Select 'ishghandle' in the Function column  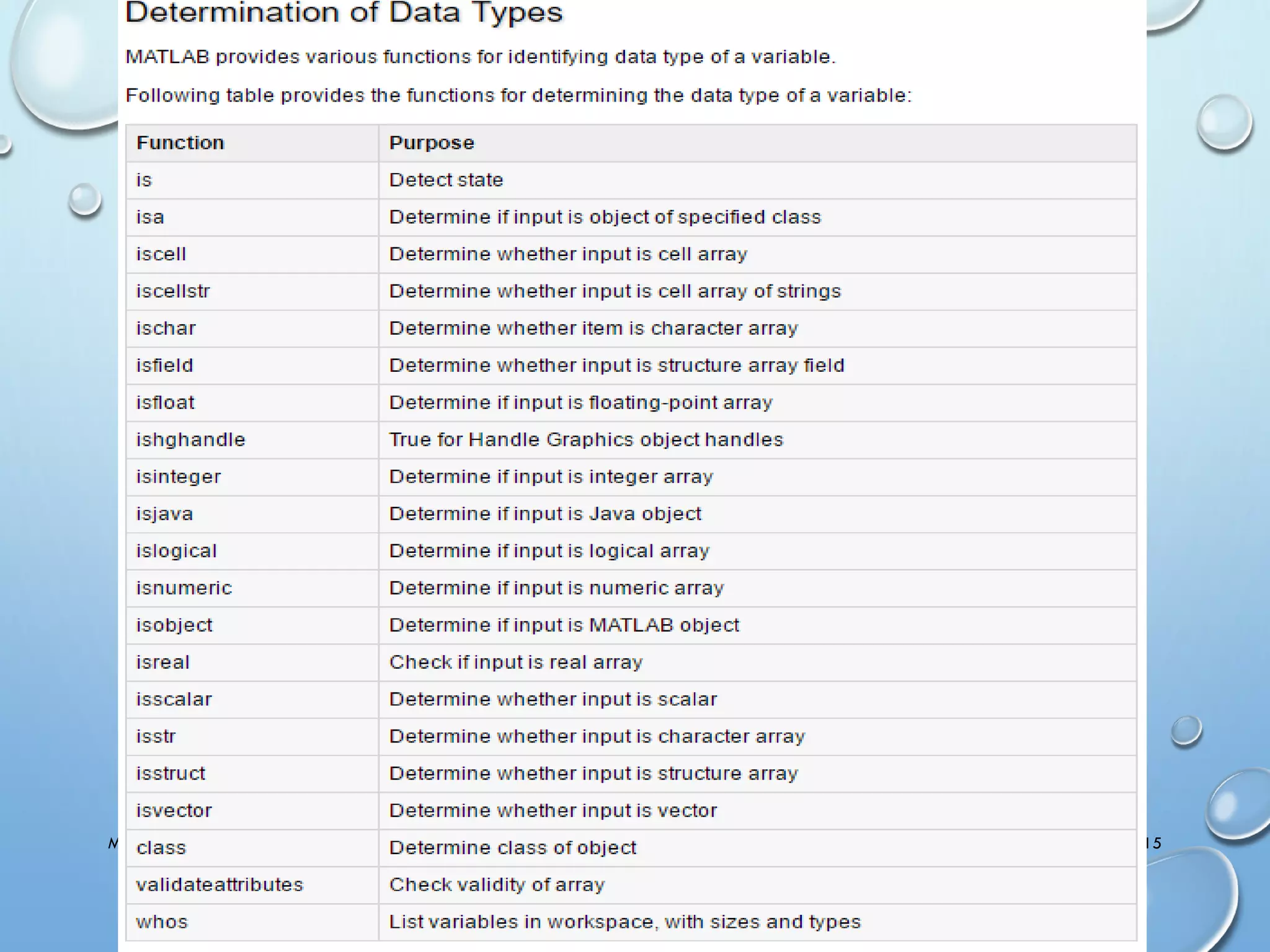point(190,440)
